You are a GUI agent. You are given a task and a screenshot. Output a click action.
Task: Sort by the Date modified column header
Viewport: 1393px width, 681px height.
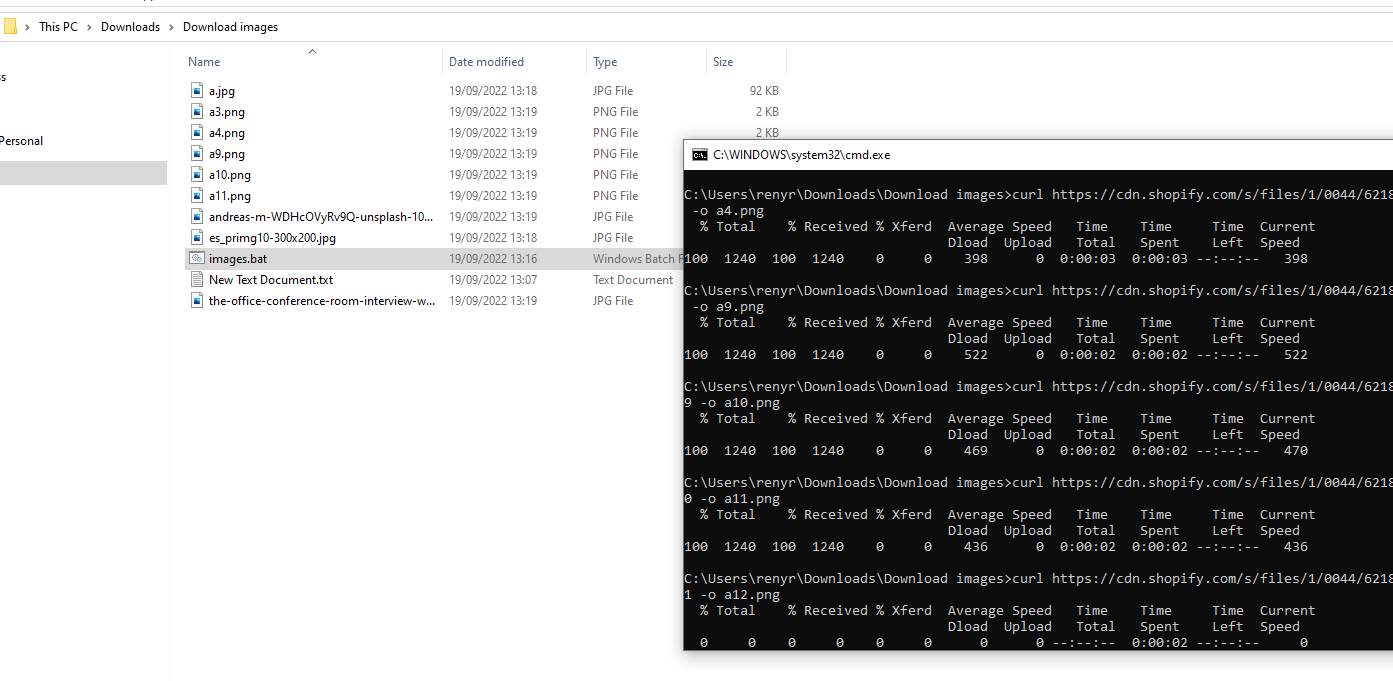pos(486,62)
